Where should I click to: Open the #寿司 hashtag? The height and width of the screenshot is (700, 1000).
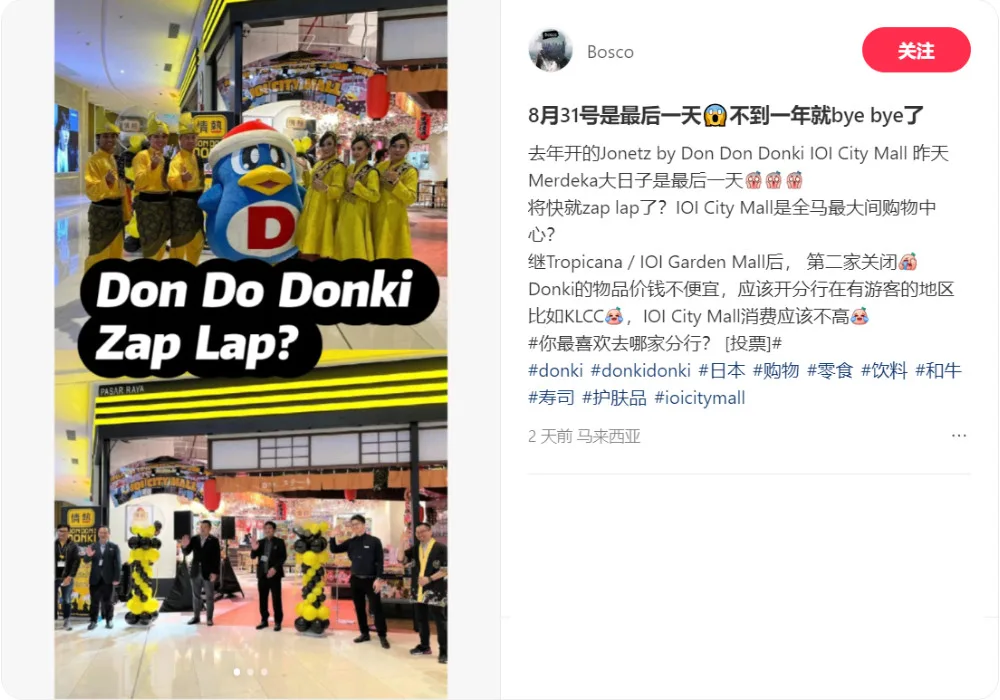552,398
